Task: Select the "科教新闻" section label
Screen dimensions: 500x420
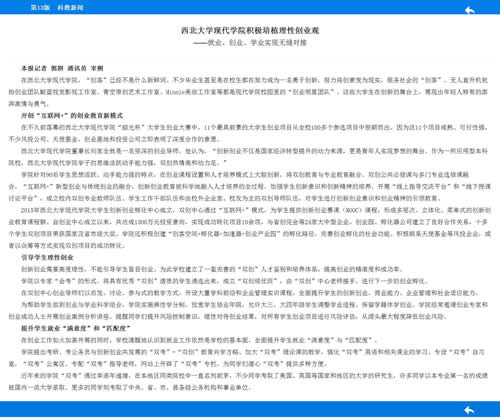Action: pos(70,8)
